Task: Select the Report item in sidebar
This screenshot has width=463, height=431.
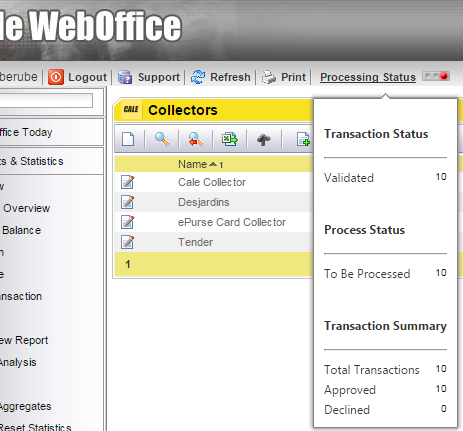Action: (x=24, y=340)
